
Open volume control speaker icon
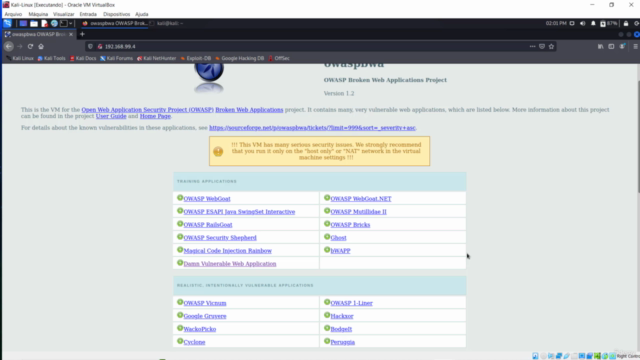(x=582, y=24)
